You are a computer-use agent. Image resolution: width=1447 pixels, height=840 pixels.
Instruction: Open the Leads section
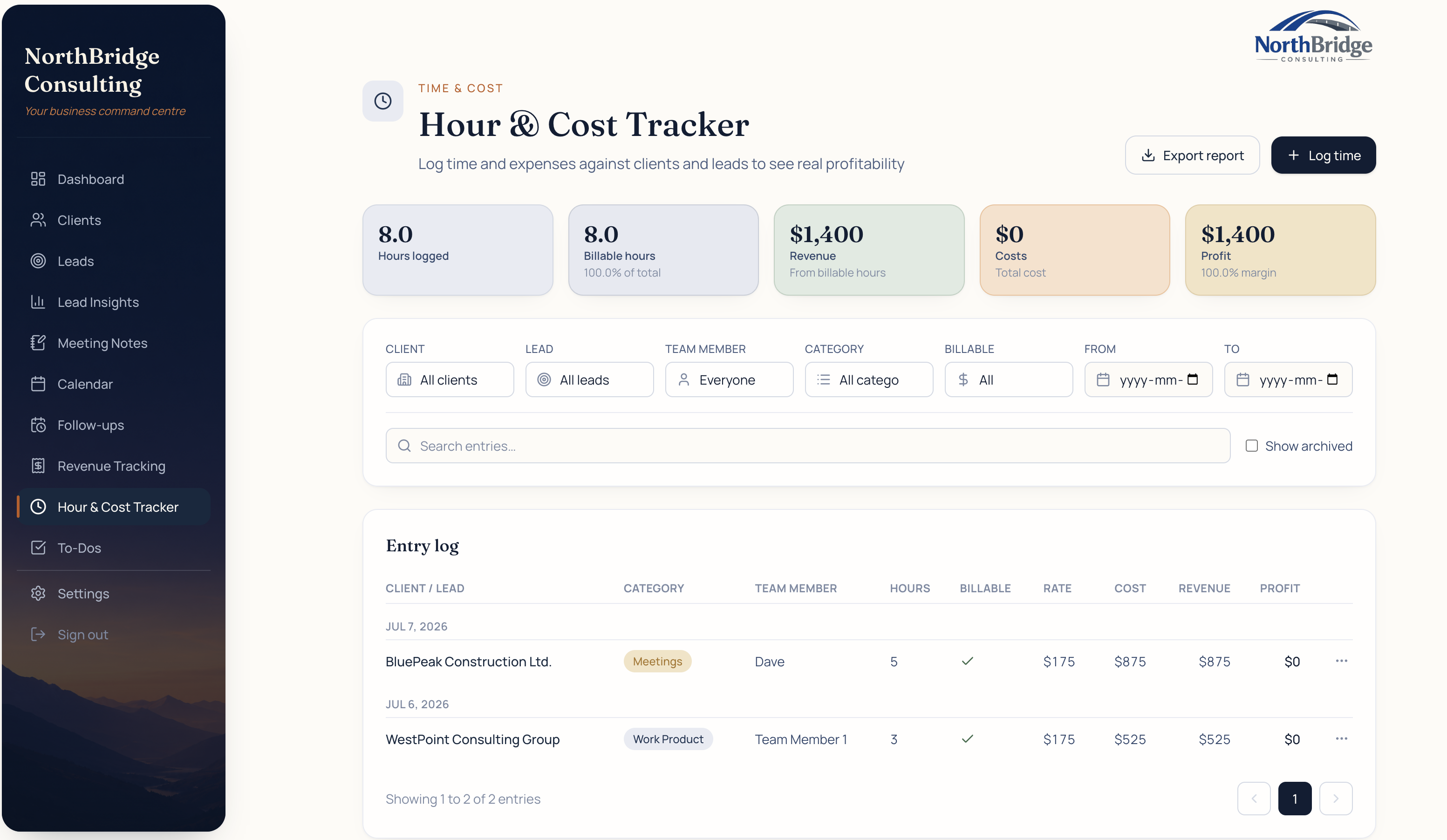click(x=113, y=261)
